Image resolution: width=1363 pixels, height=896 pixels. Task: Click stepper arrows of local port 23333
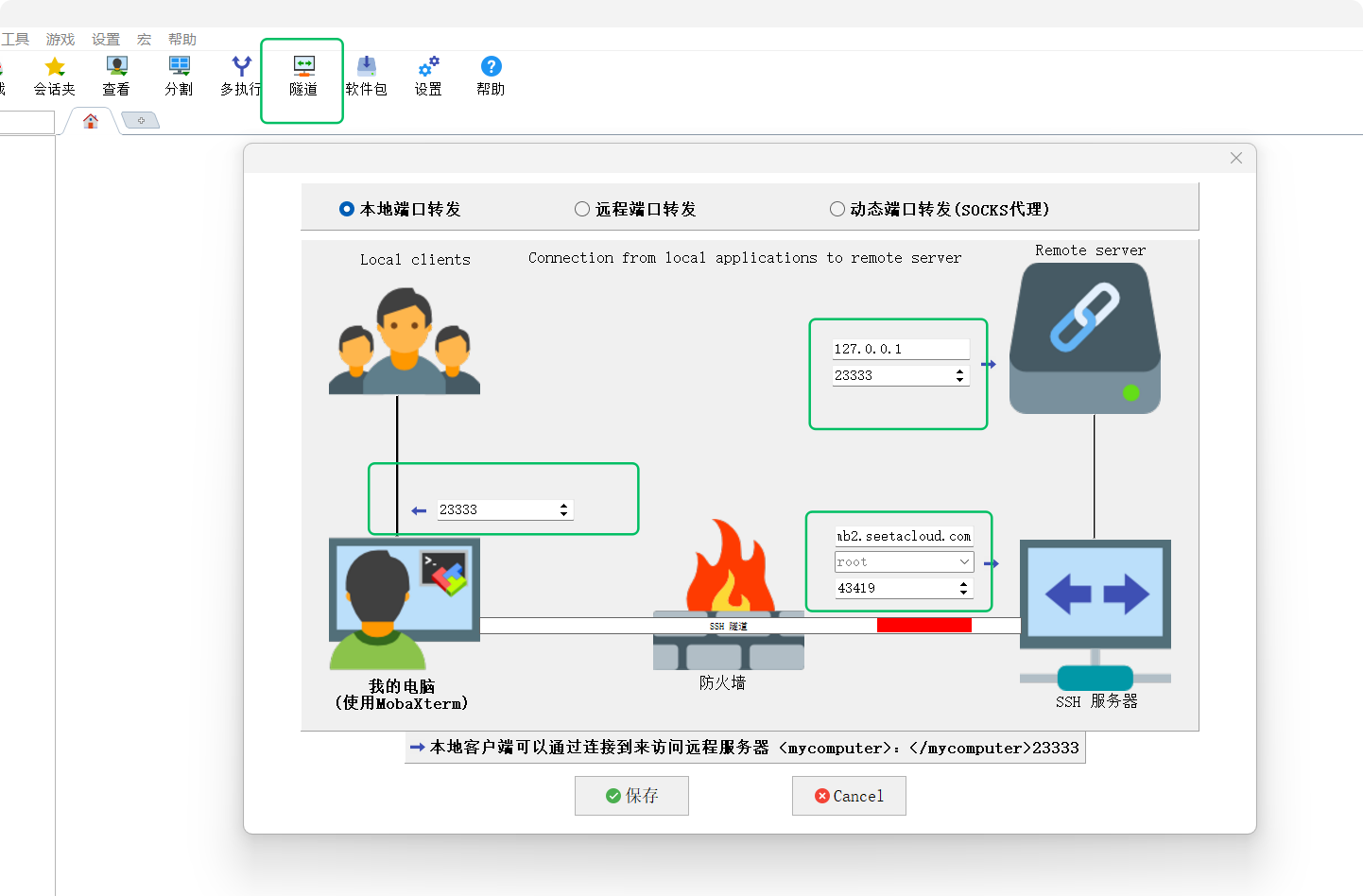(564, 509)
